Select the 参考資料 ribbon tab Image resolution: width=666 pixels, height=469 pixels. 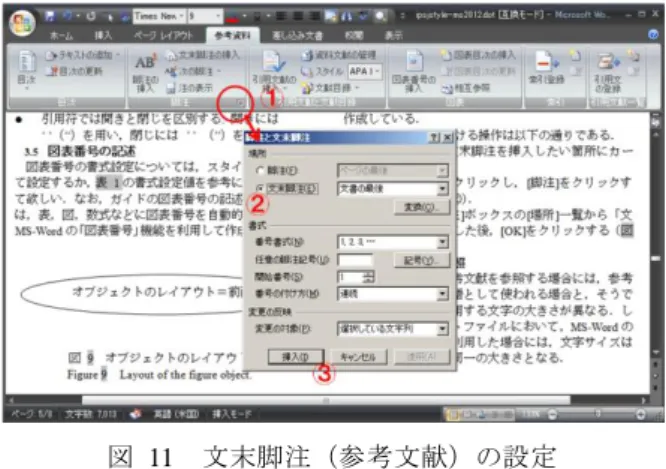tap(232, 36)
